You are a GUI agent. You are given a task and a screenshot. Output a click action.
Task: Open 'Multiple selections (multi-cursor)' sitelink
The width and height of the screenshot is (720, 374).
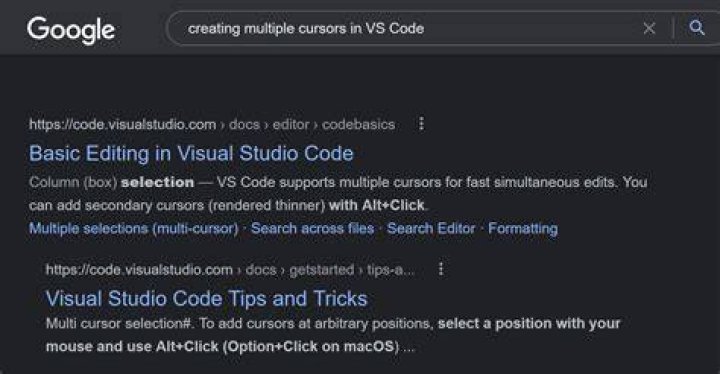[134, 228]
